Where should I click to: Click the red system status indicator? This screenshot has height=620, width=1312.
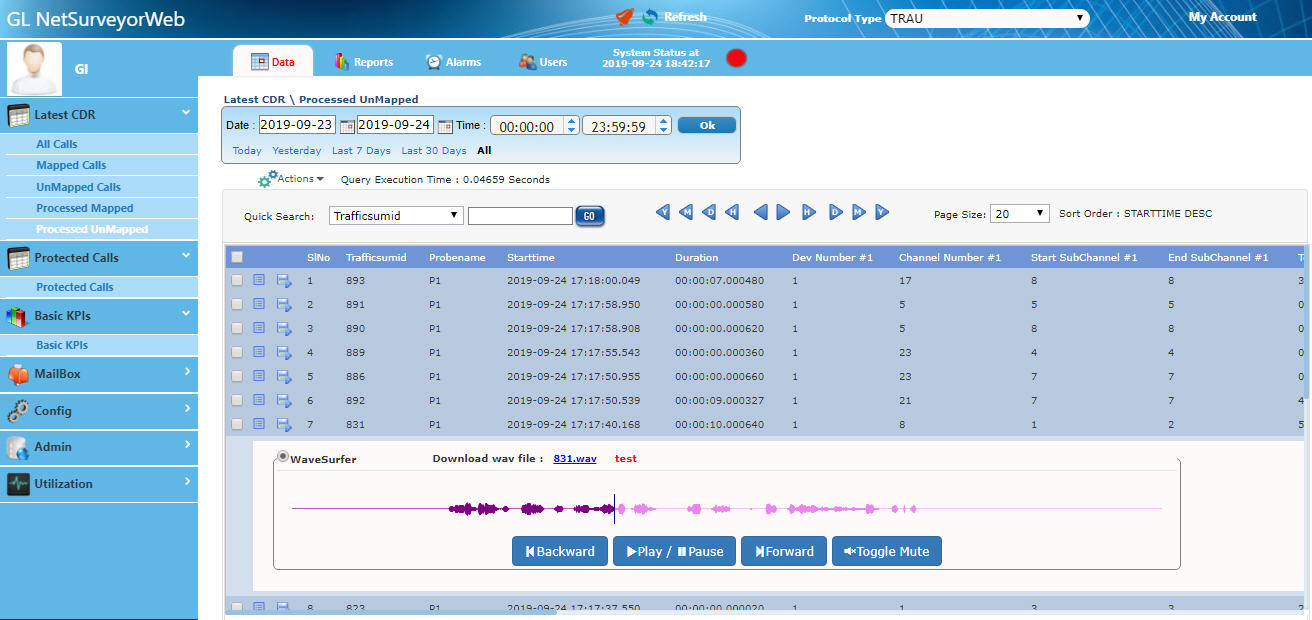click(x=736, y=58)
